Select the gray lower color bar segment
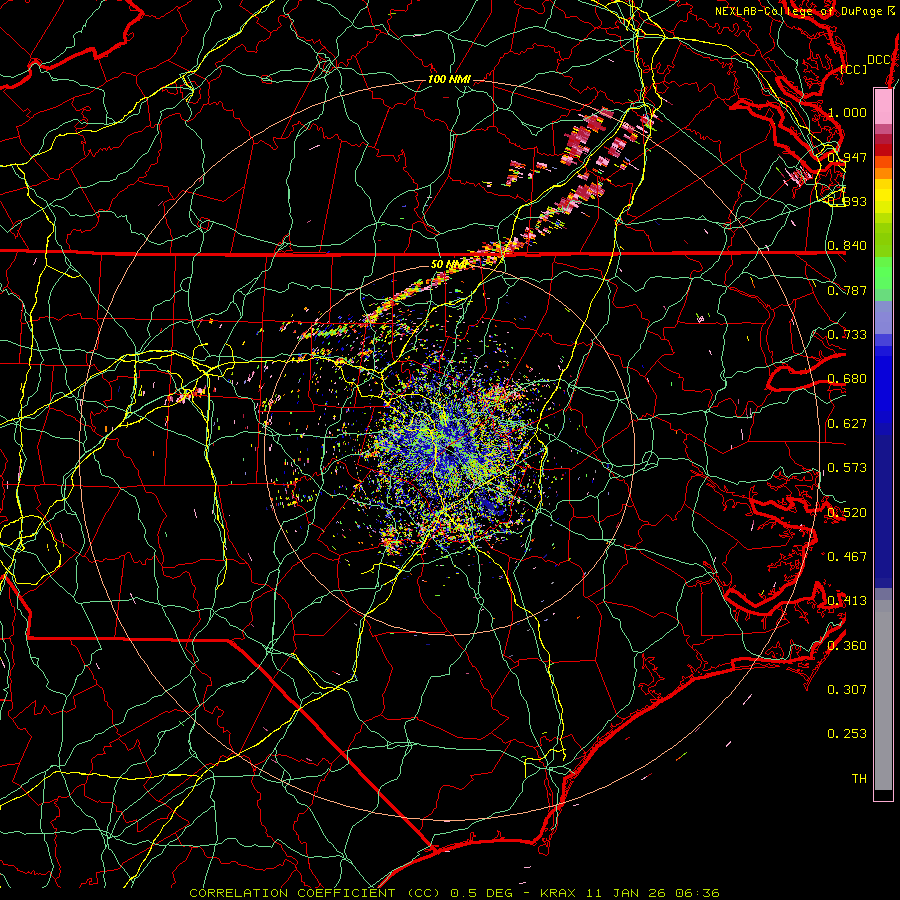 883,695
